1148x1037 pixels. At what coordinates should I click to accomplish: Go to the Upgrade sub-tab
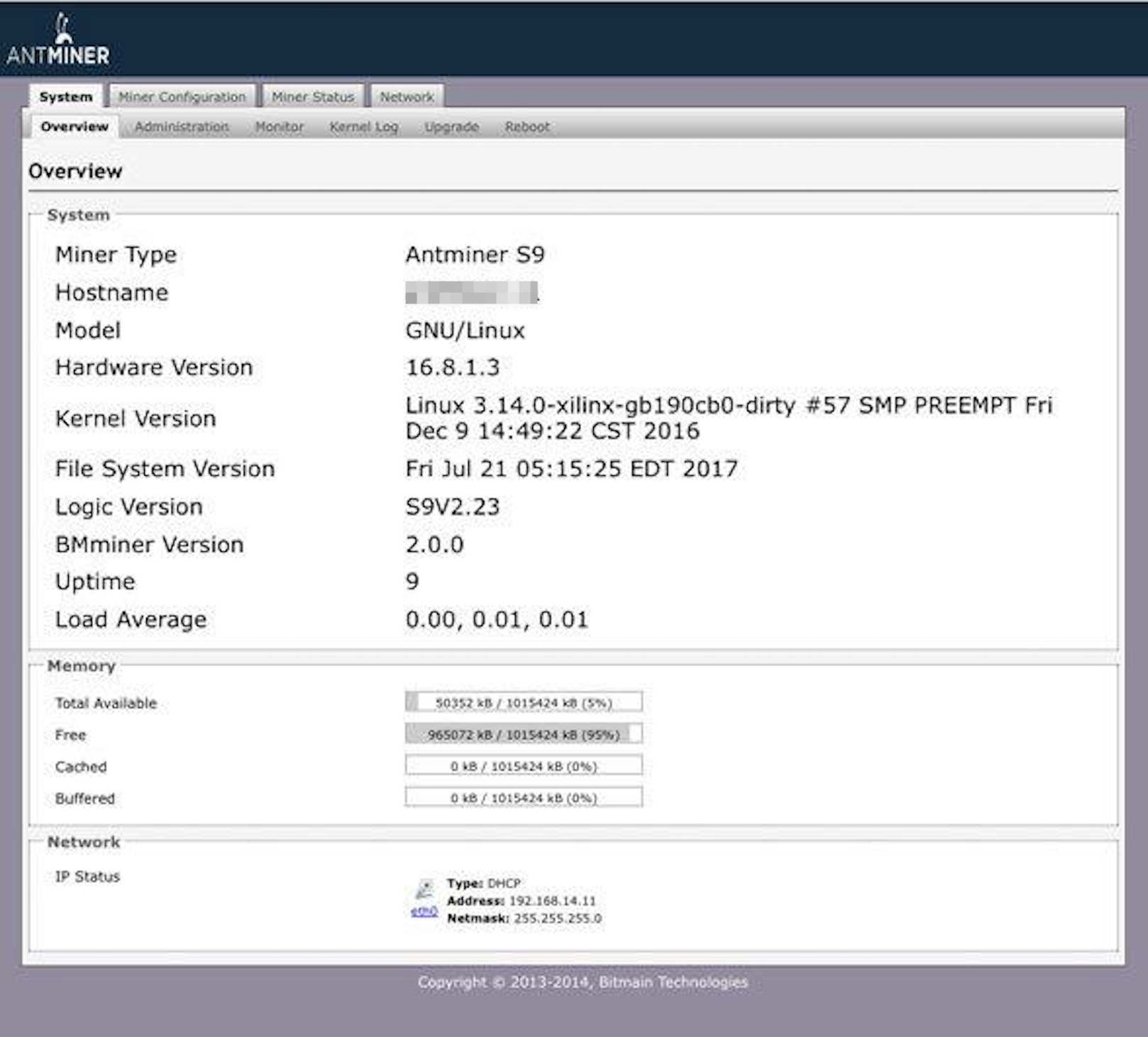tap(451, 127)
